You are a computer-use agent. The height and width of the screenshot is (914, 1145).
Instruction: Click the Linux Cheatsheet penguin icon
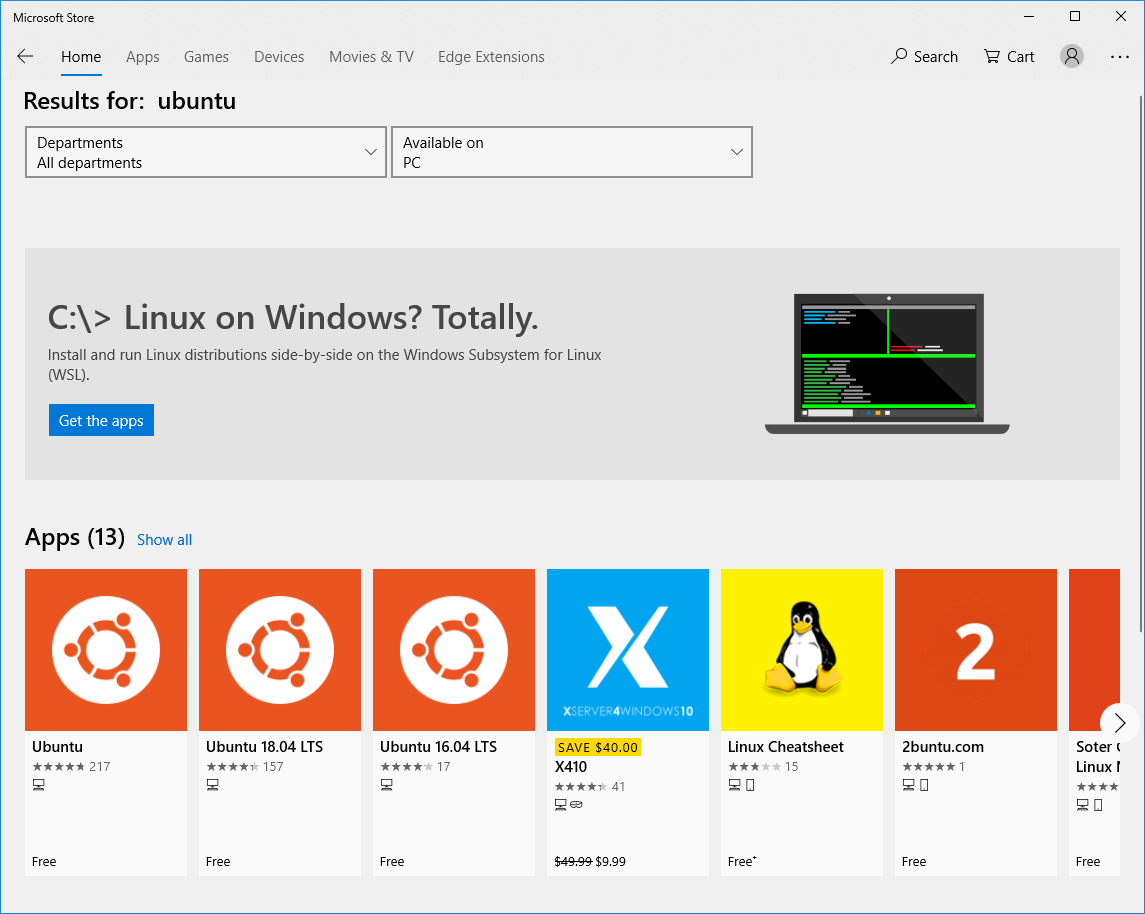pyautogui.click(x=802, y=650)
